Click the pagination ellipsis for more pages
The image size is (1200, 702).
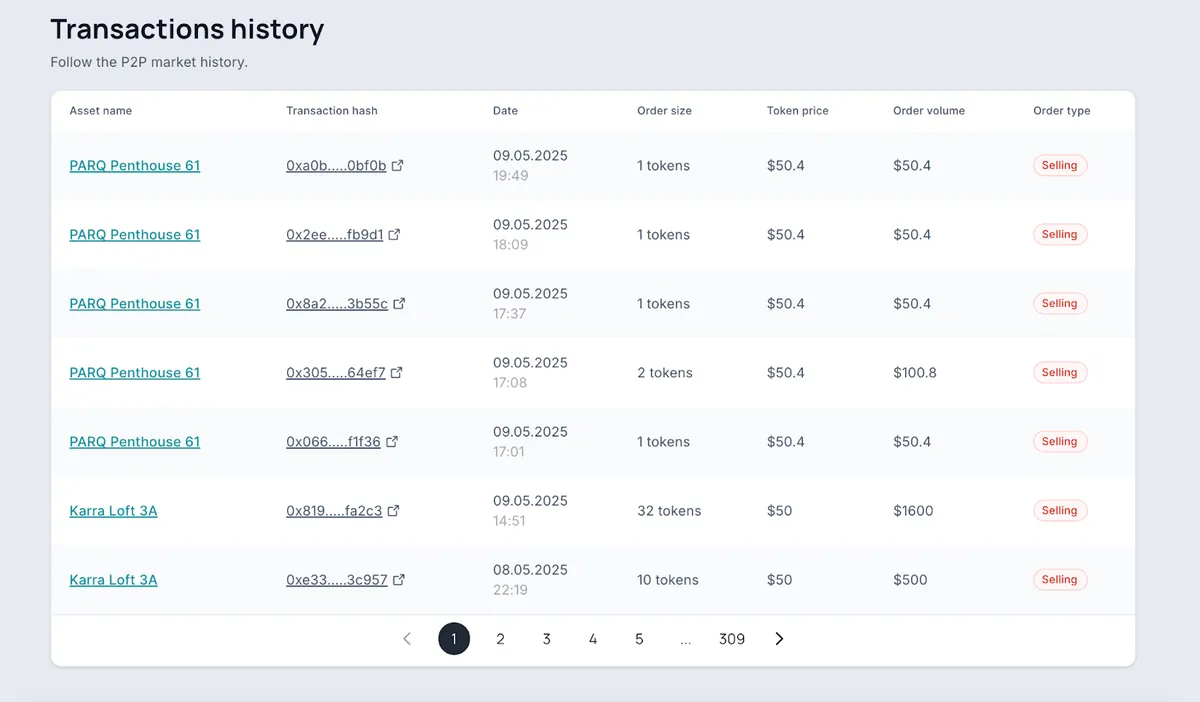[685, 639]
